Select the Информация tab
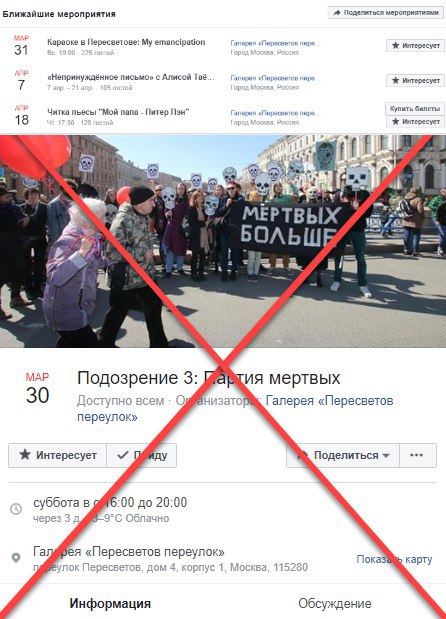The width and height of the screenshot is (446, 619). coord(110,603)
